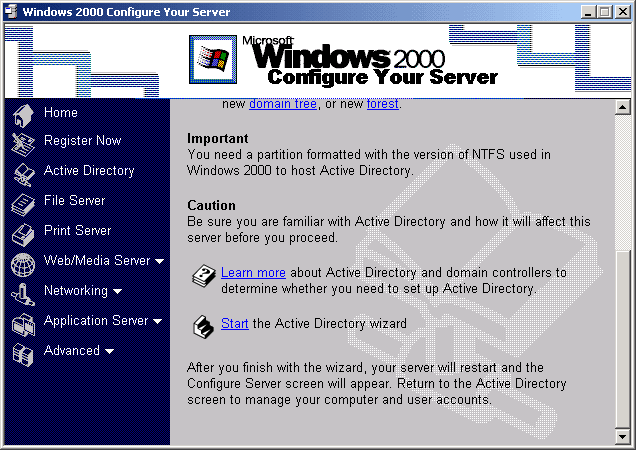Screen dimensions: 636x450
Task: Select Active Directory in sidebar
Action: [x=89, y=170]
